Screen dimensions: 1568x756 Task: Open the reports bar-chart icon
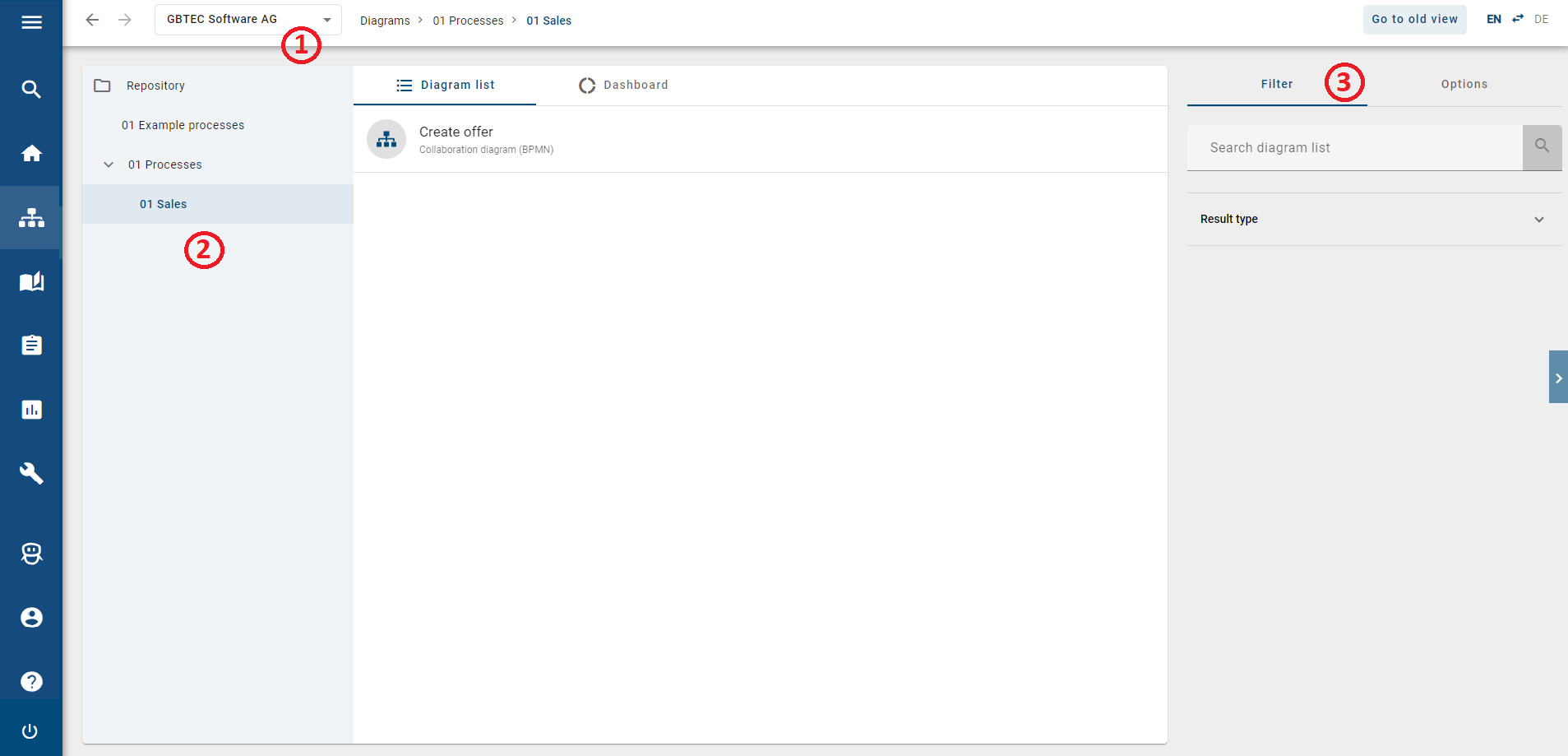[x=31, y=409]
